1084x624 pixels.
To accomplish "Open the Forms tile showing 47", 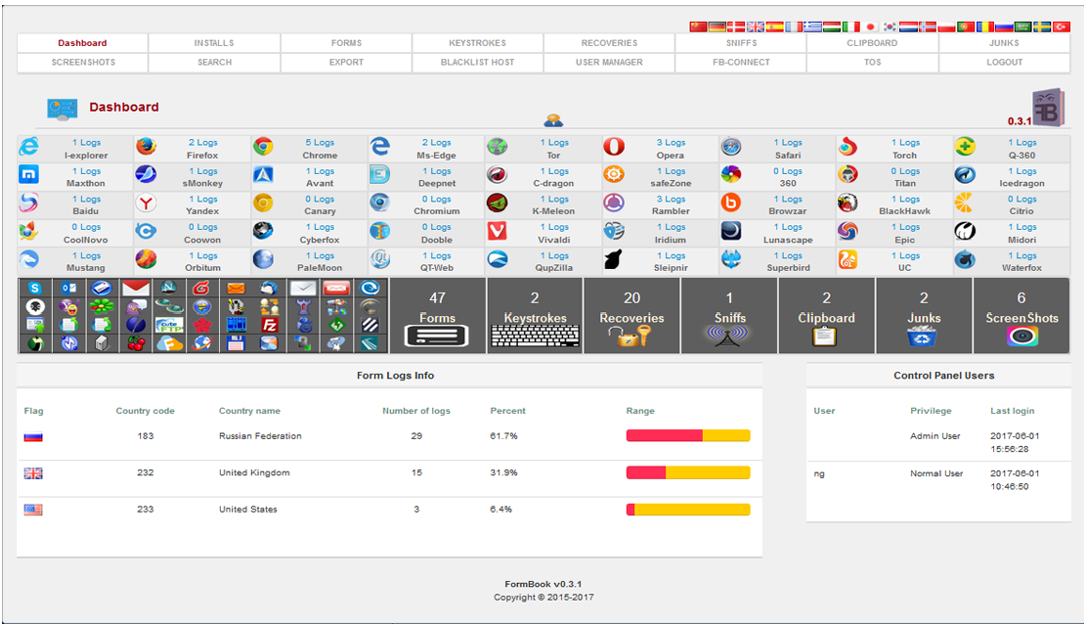I will tap(437, 316).
